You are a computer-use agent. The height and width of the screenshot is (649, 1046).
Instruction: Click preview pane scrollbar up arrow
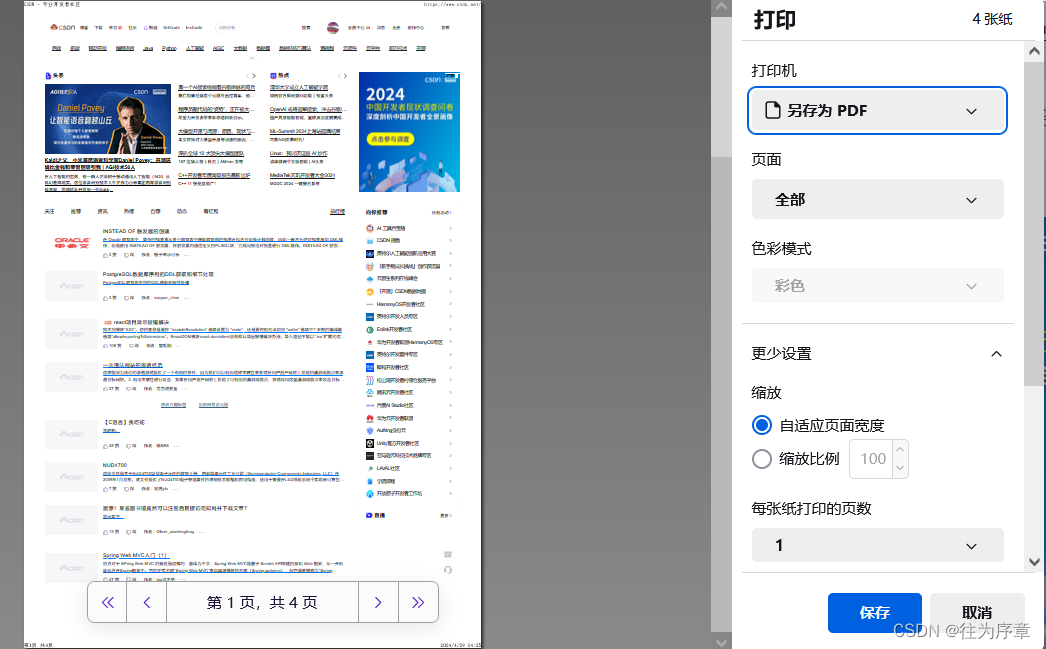[721, 8]
